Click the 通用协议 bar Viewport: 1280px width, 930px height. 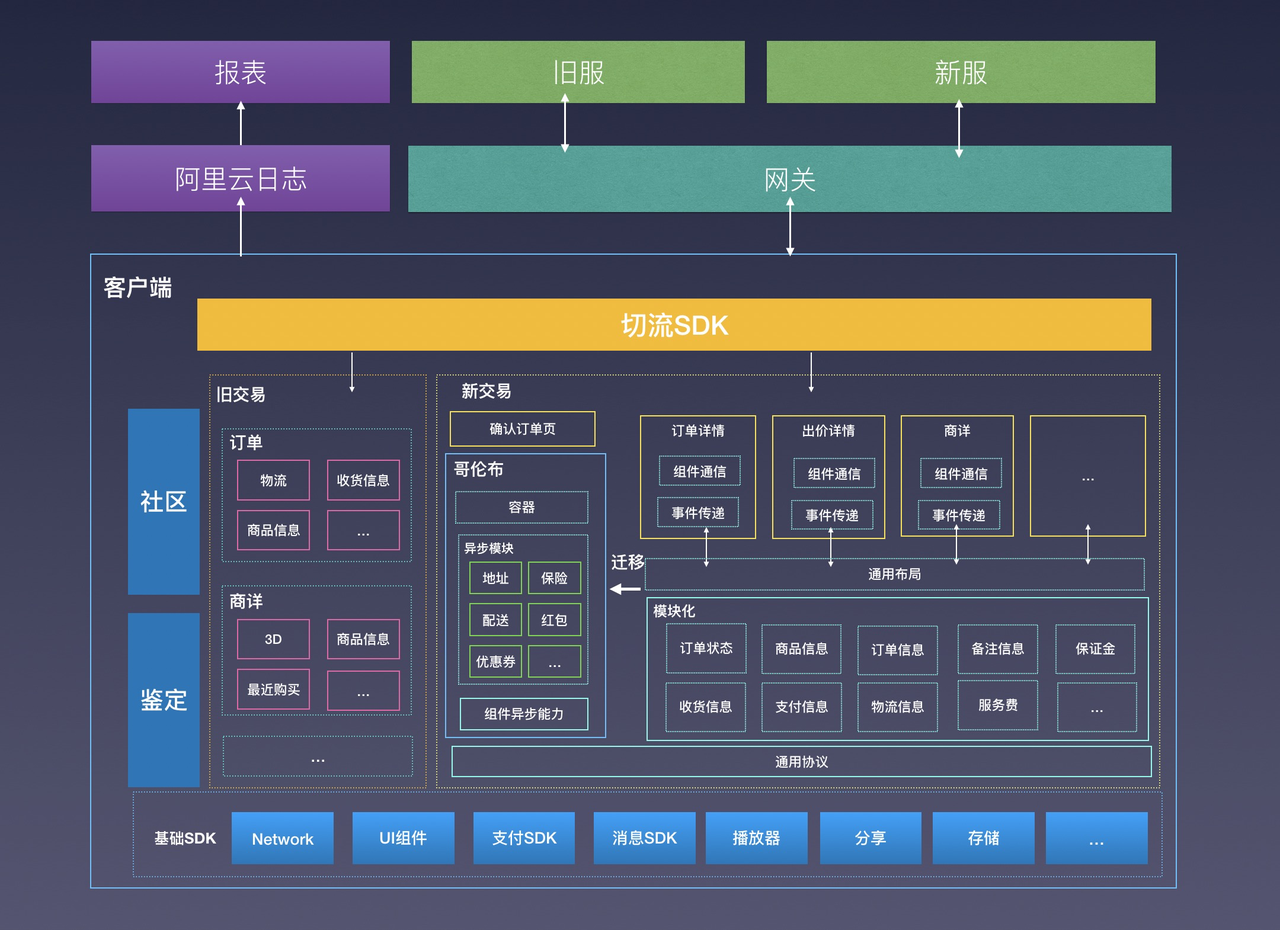point(802,762)
